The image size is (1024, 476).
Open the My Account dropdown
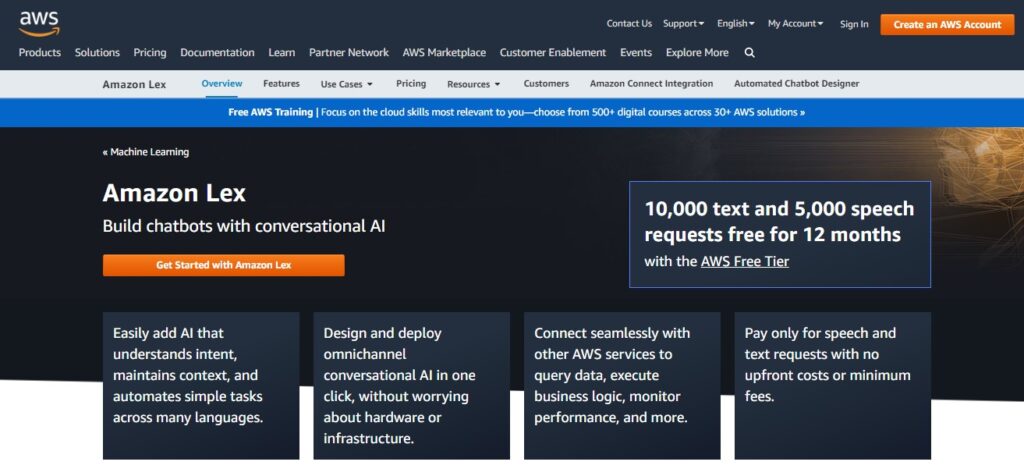click(795, 24)
